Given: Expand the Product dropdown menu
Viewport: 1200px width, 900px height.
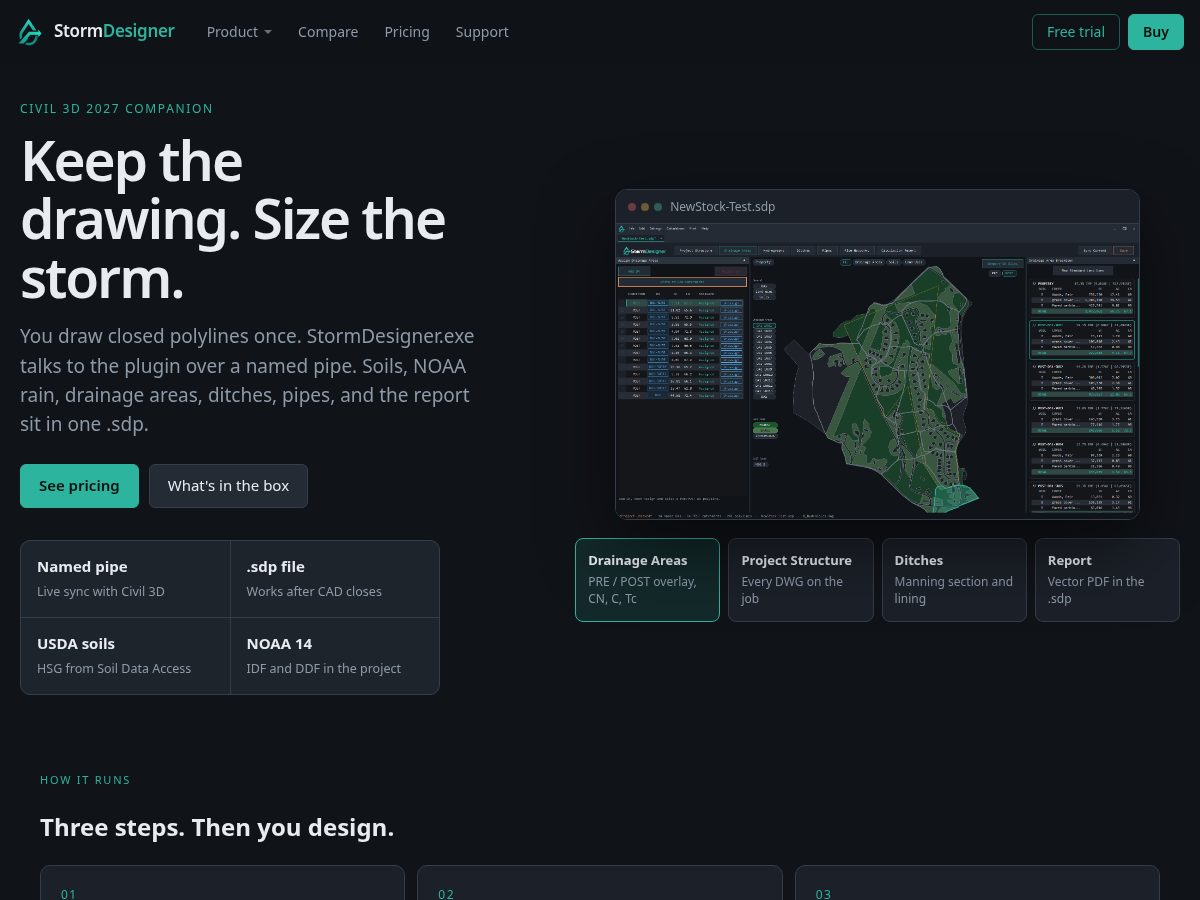Looking at the screenshot, I should 239,32.
